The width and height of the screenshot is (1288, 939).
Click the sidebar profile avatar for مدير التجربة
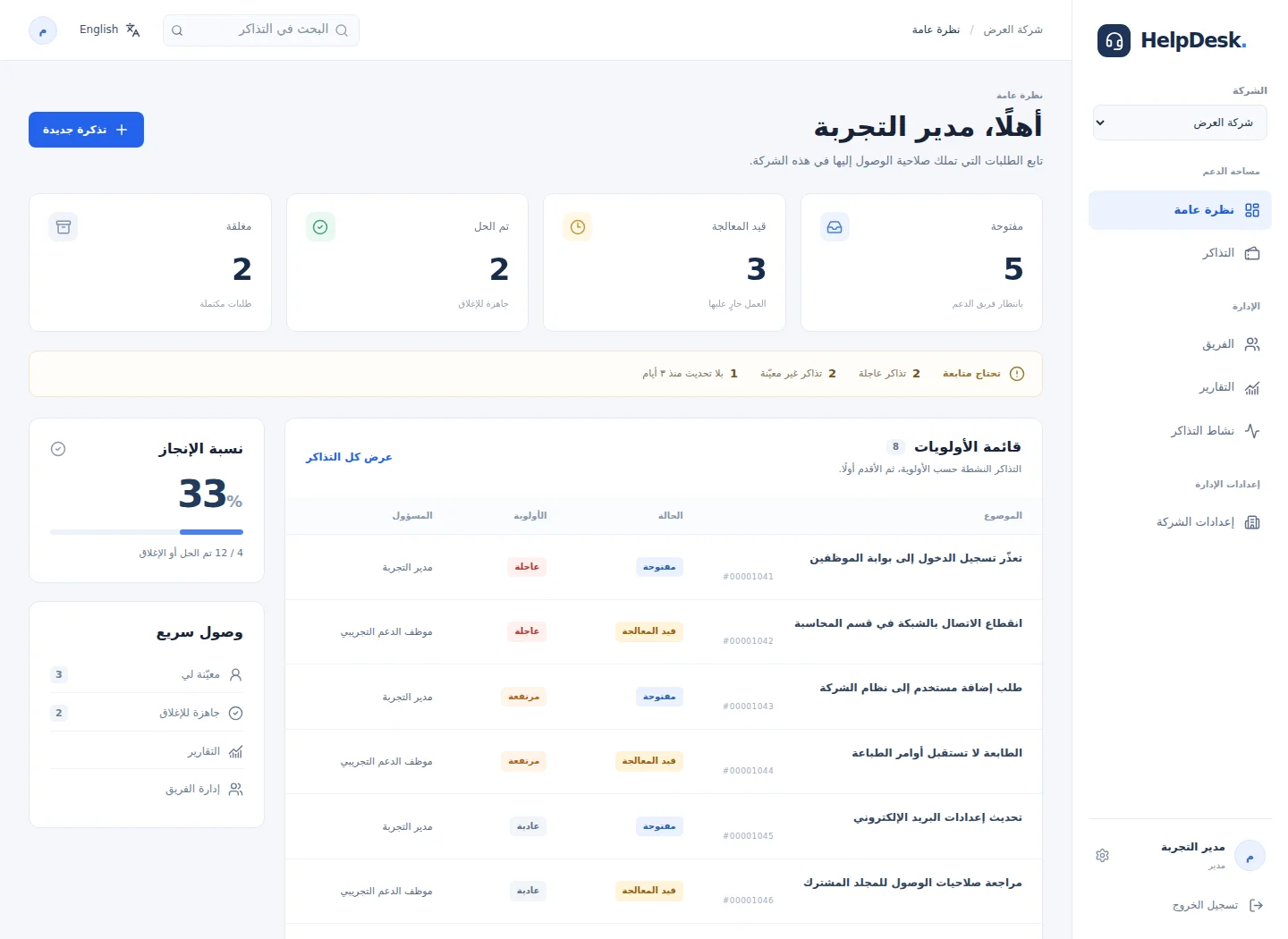pyautogui.click(x=1250, y=856)
